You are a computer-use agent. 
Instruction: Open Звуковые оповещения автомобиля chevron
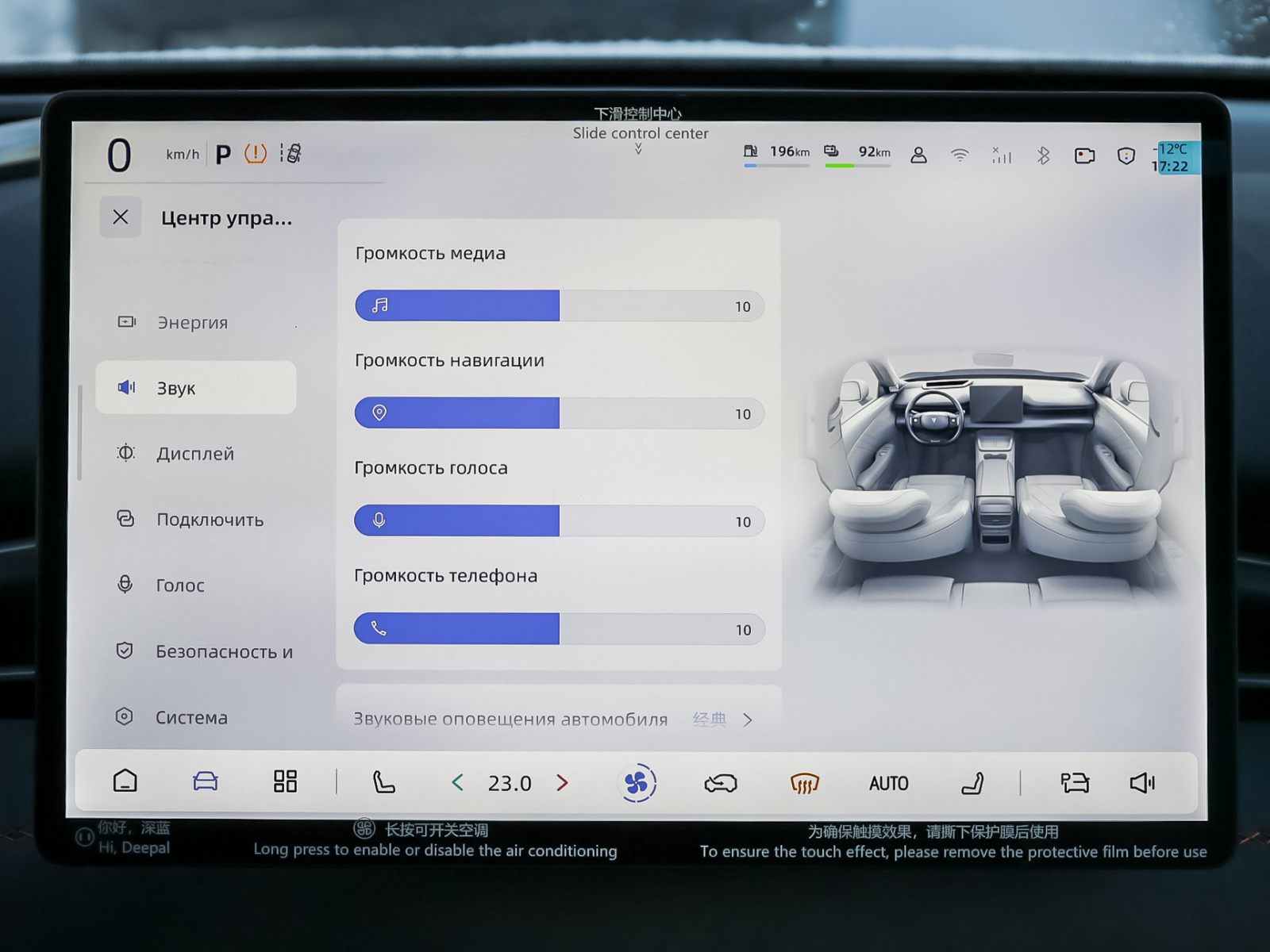pos(747,720)
